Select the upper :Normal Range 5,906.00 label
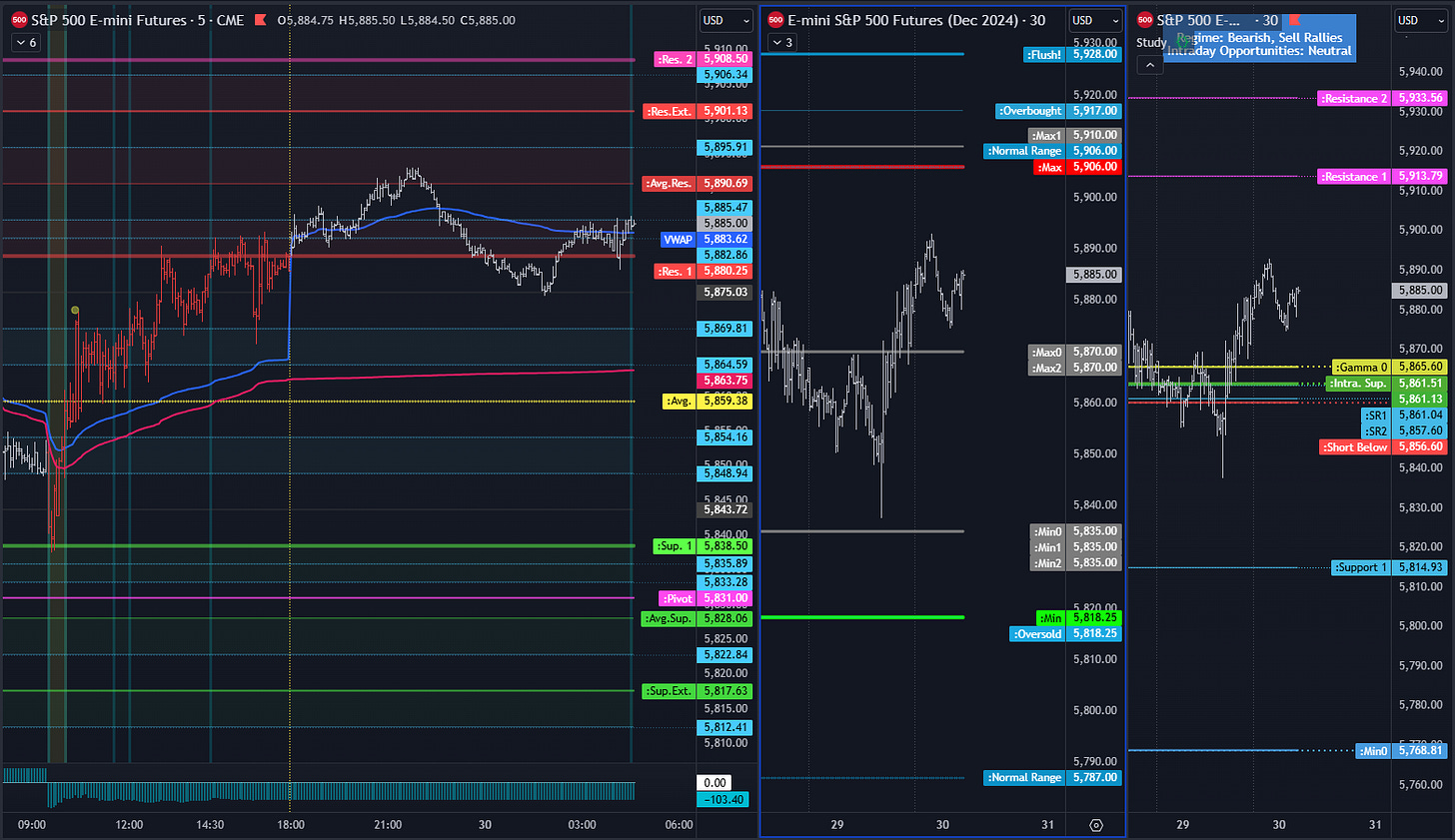The height and width of the screenshot is (840, 1455). point(1053,151)
